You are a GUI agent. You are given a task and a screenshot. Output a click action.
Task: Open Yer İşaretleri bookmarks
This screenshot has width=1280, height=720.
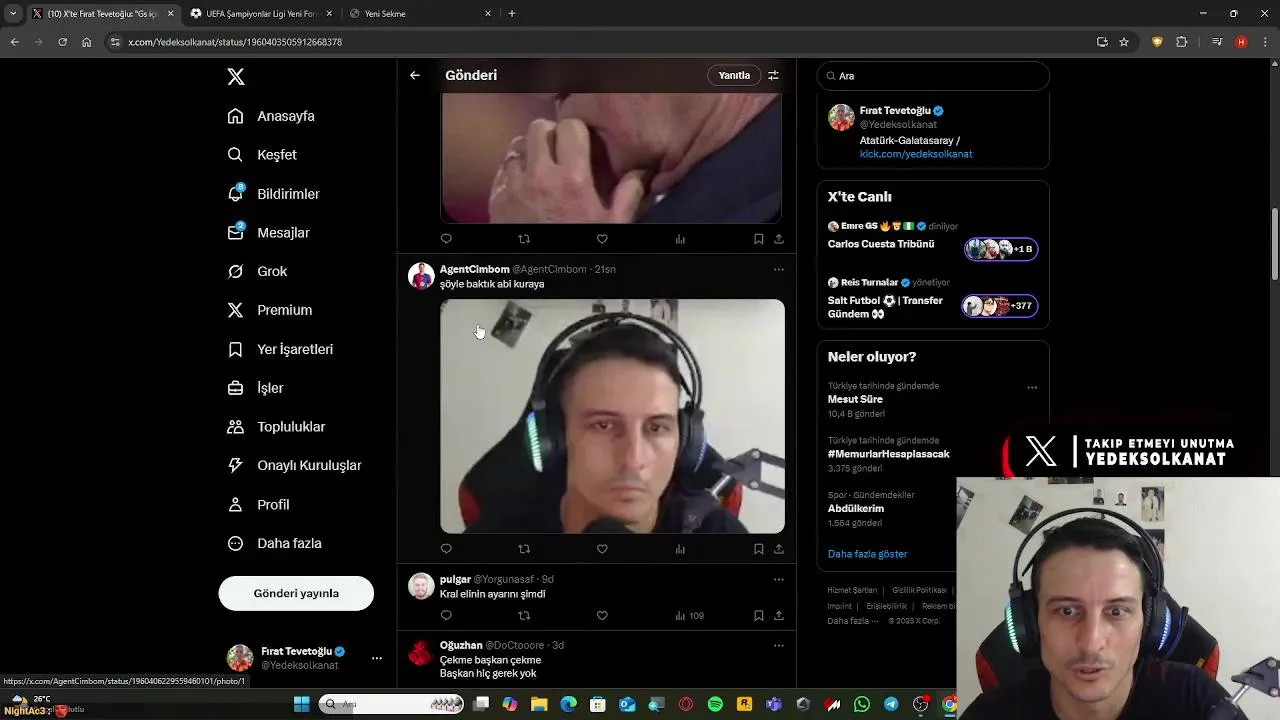click(x=280, y=349)
